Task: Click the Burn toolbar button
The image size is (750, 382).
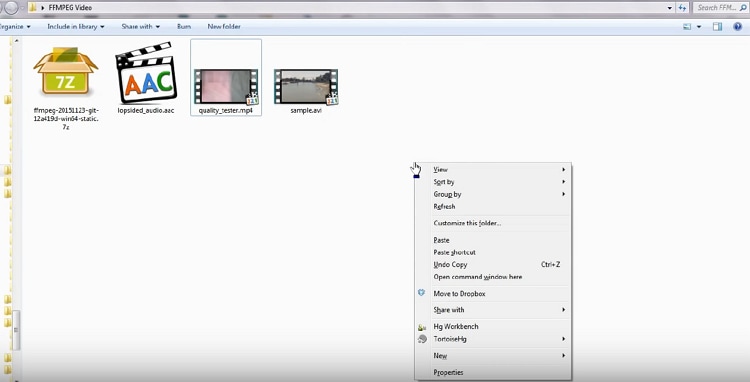Action: coord(184,26)
